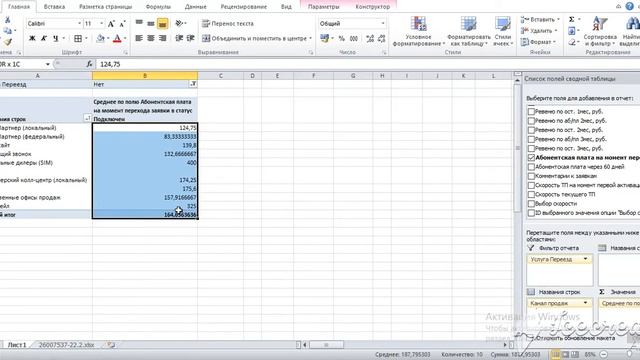Check field Ревеню по ост. 2мес, руб.

531,130
